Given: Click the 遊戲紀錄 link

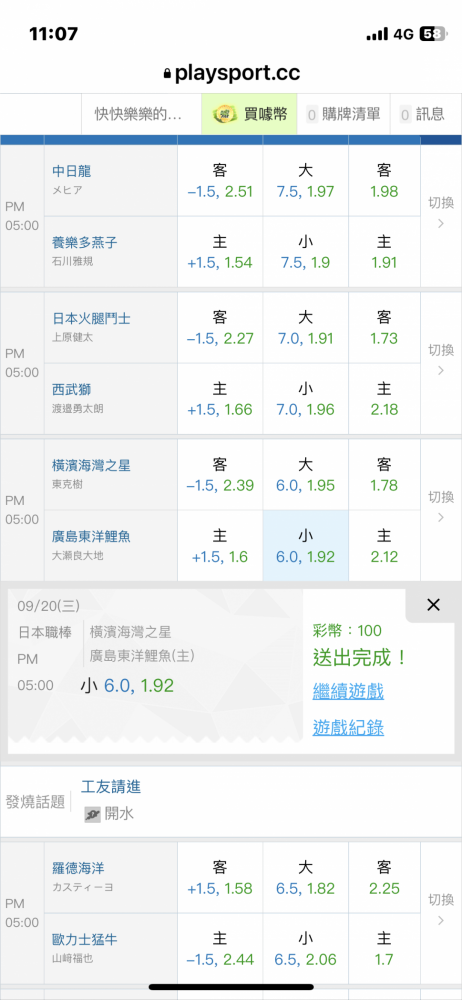Looking at the screenshot, I should (348, 728).
